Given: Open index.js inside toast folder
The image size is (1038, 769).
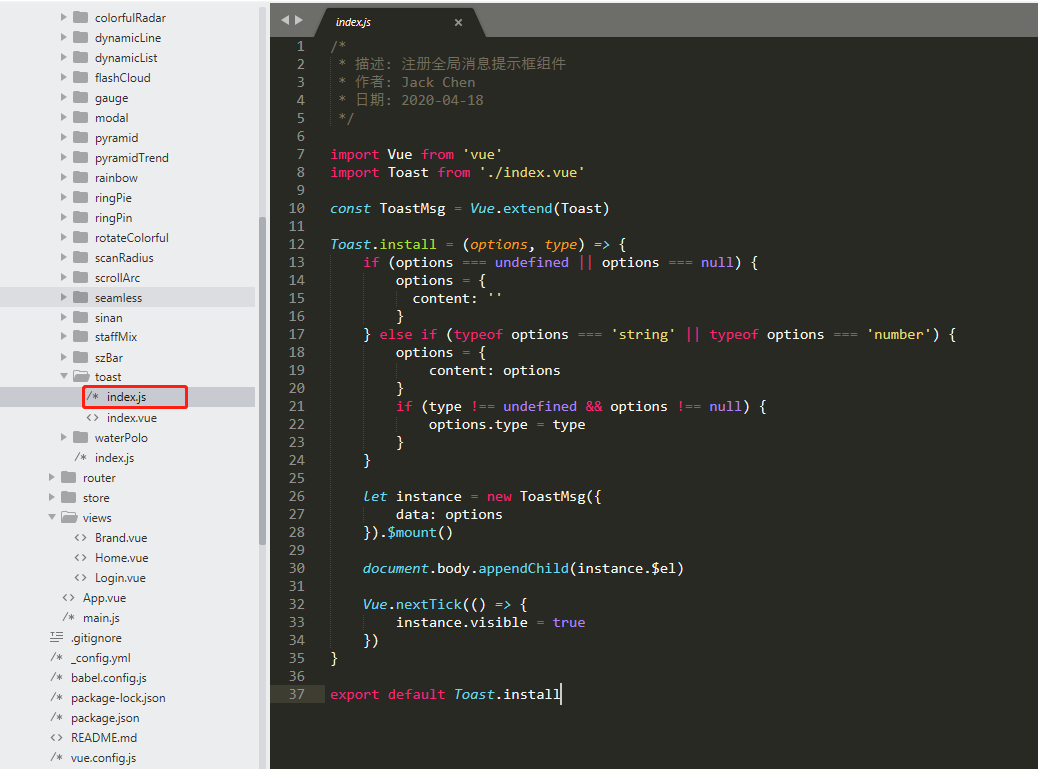Looking at the screenshot, I should 126,397.
